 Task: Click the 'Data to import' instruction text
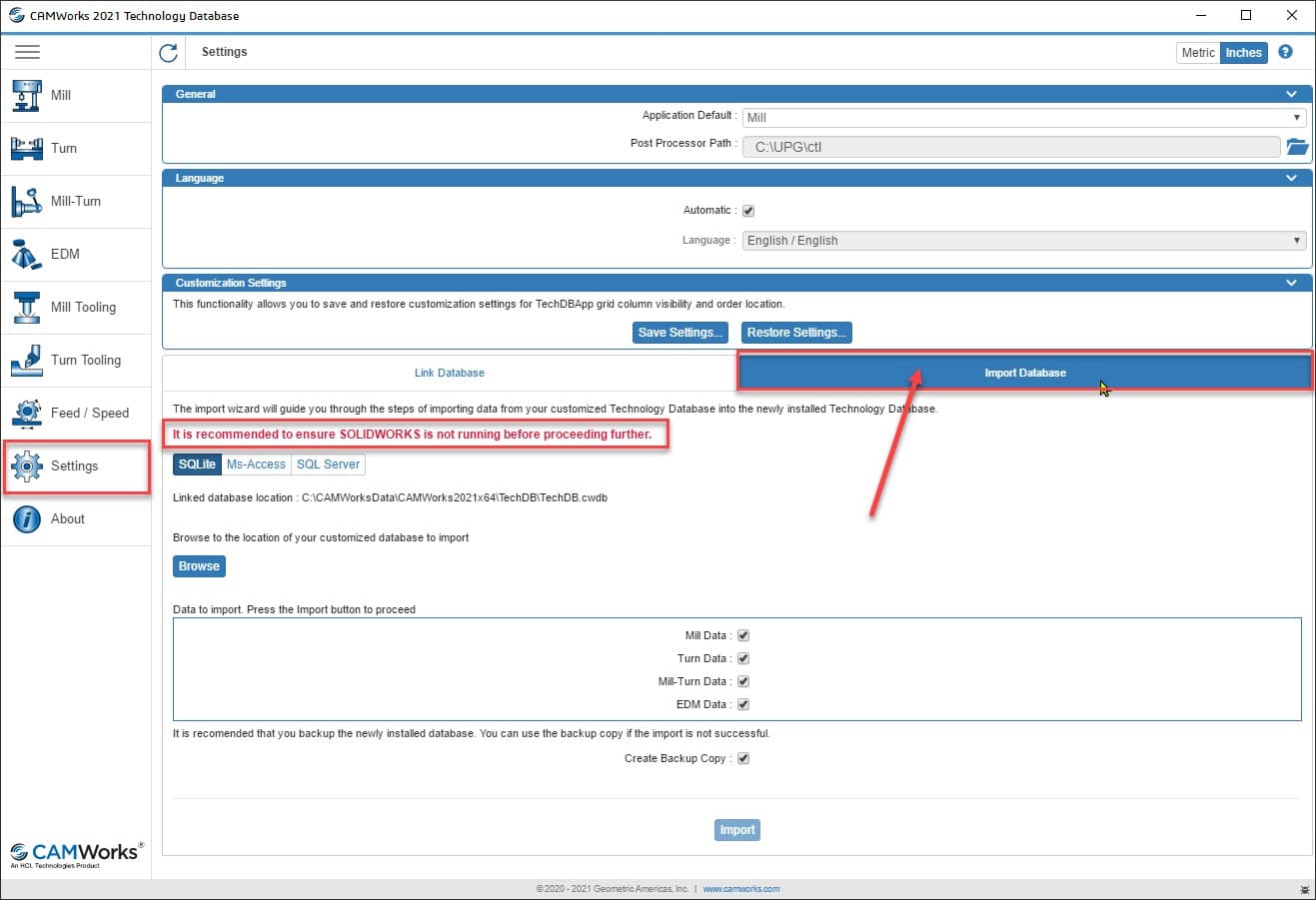(294, 609)
